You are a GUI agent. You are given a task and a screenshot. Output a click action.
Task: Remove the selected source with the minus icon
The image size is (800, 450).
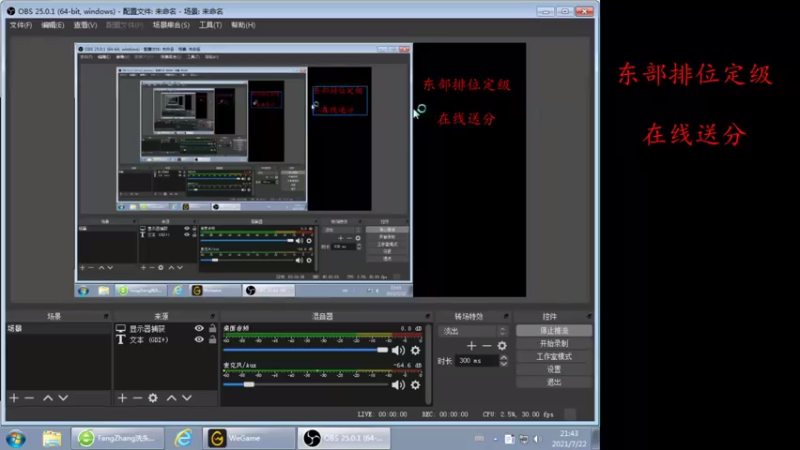pyautogui.click(x=137, y=397)
